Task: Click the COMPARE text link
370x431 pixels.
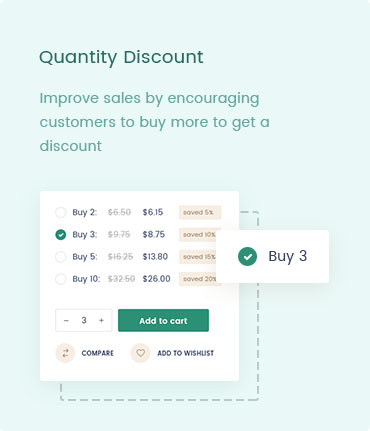Action: 98,353
